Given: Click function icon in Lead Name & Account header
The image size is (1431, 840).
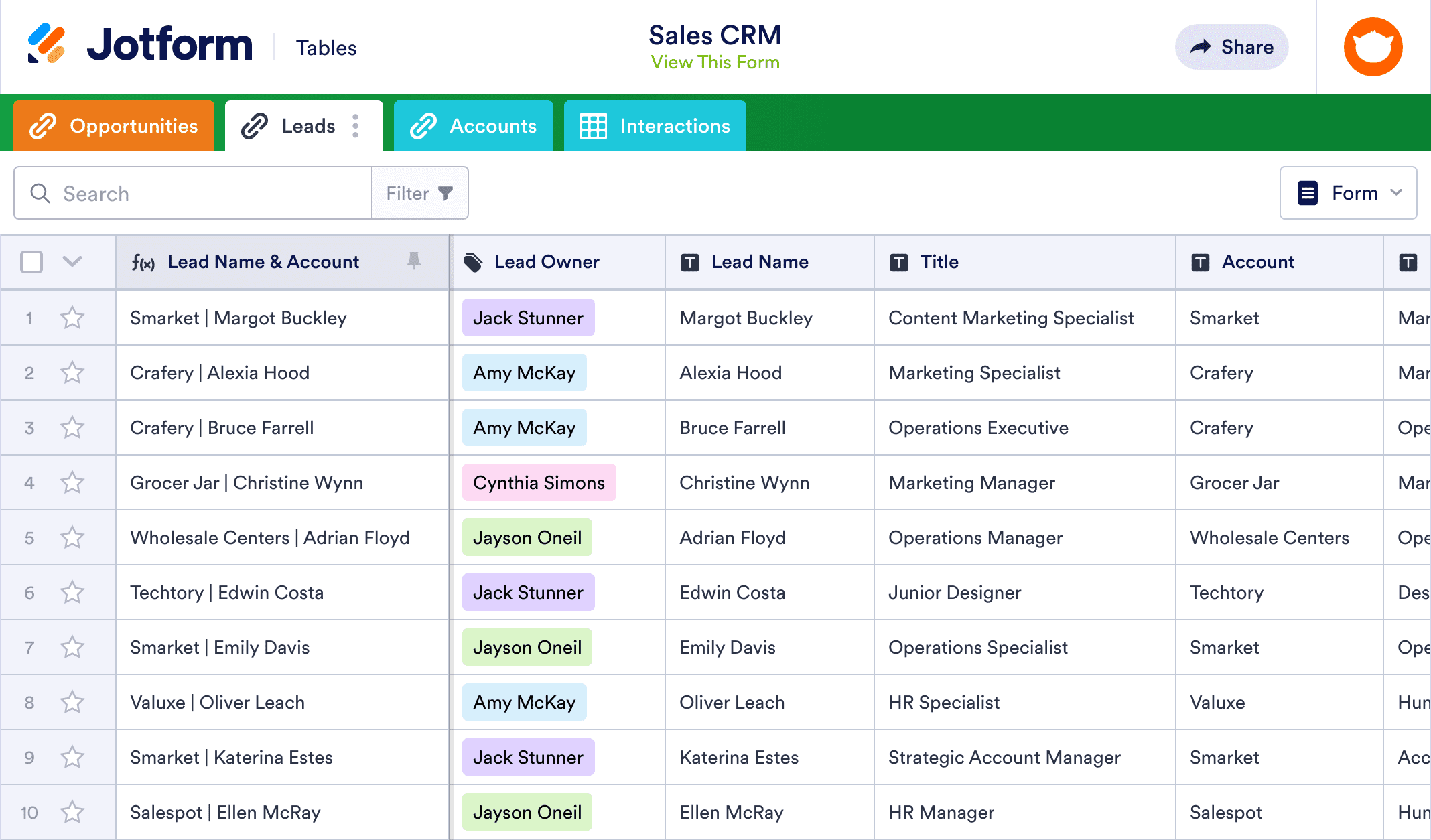Looking at the screenshot, I should (143, 262).
